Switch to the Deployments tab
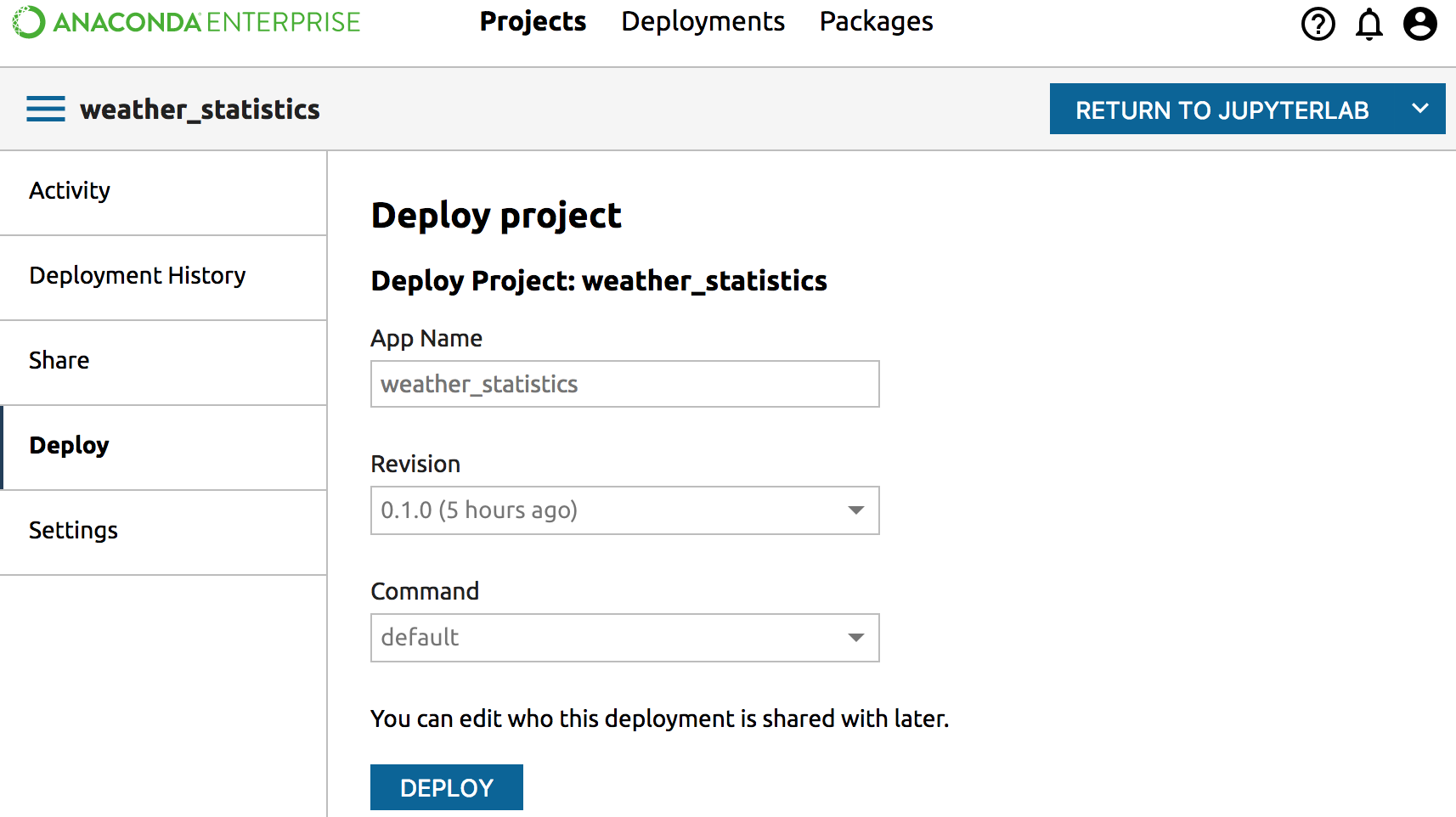This screenshot has height=817, width=1456. pos(703,22)
